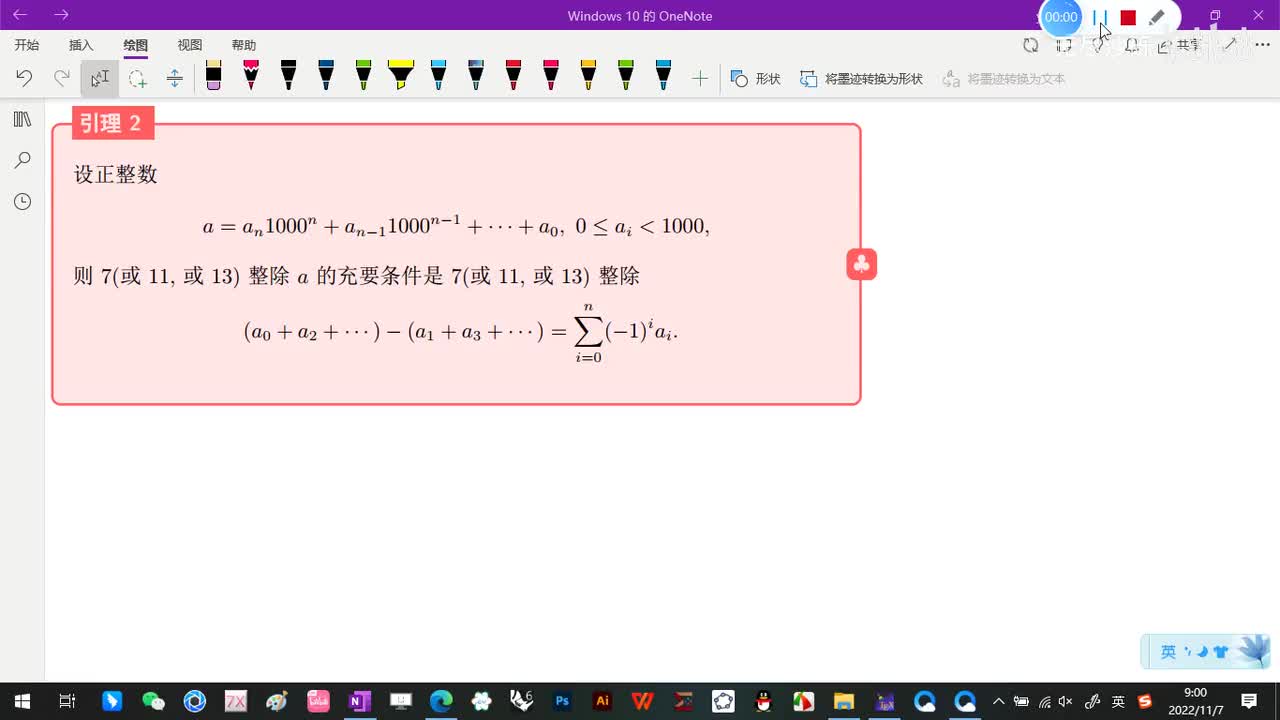Select the orange-yellow pen
Viewport: 1280px width, 720px height.
[588, 75]
